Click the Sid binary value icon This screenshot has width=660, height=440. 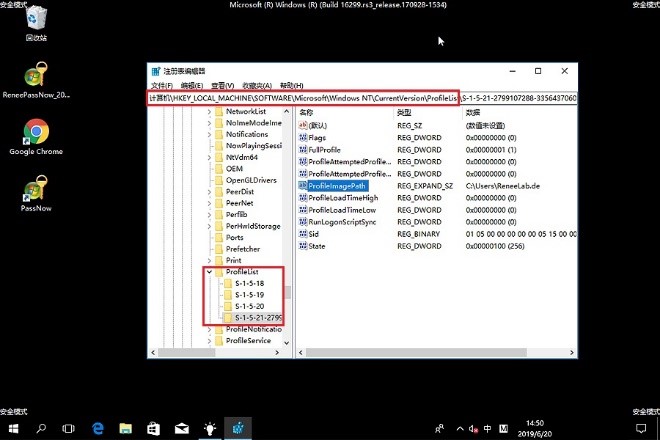[303, 234]
